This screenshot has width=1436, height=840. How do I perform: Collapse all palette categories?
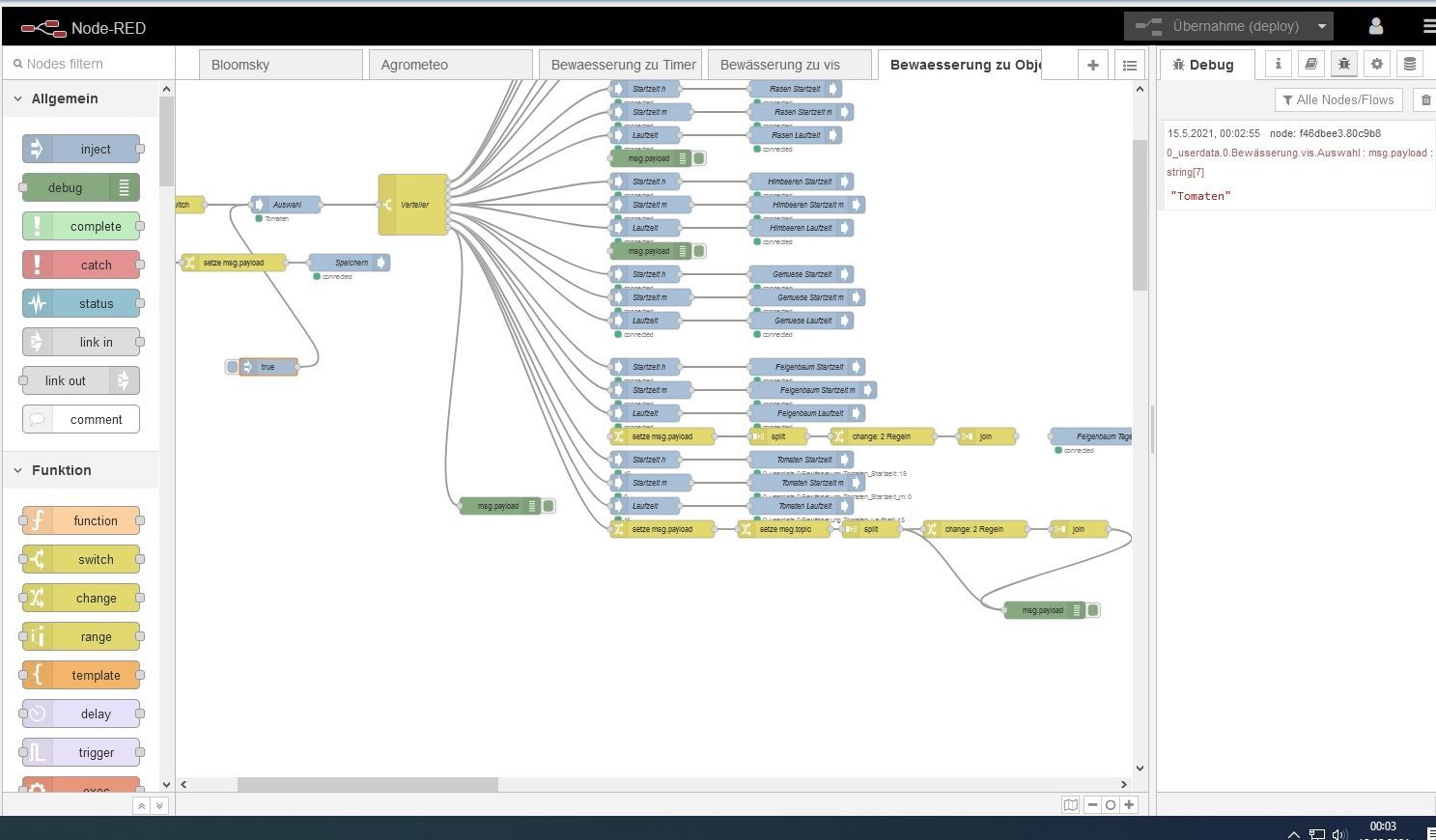click(141, 805)
